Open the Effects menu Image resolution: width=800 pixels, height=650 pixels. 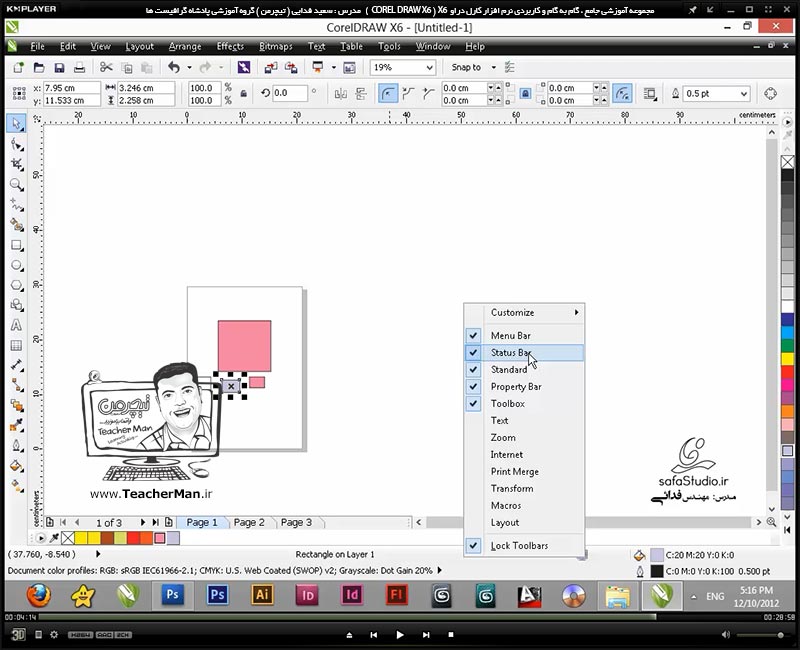(x=230, y=46)
